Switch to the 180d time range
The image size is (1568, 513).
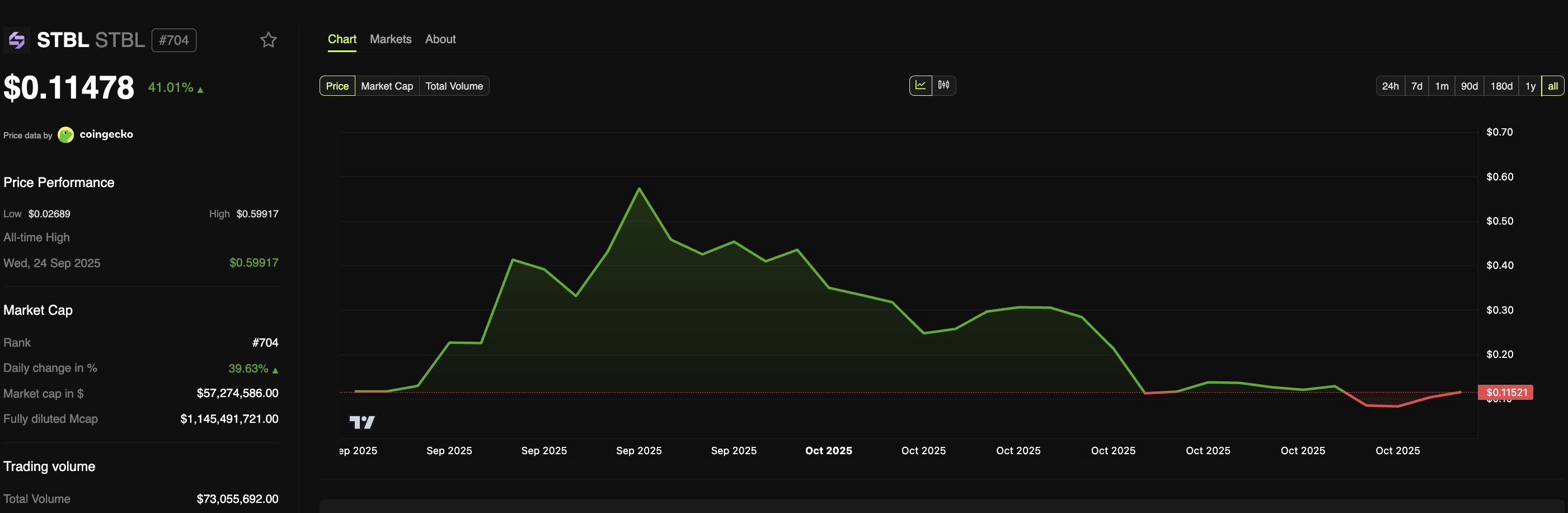tap(1501, 86)
